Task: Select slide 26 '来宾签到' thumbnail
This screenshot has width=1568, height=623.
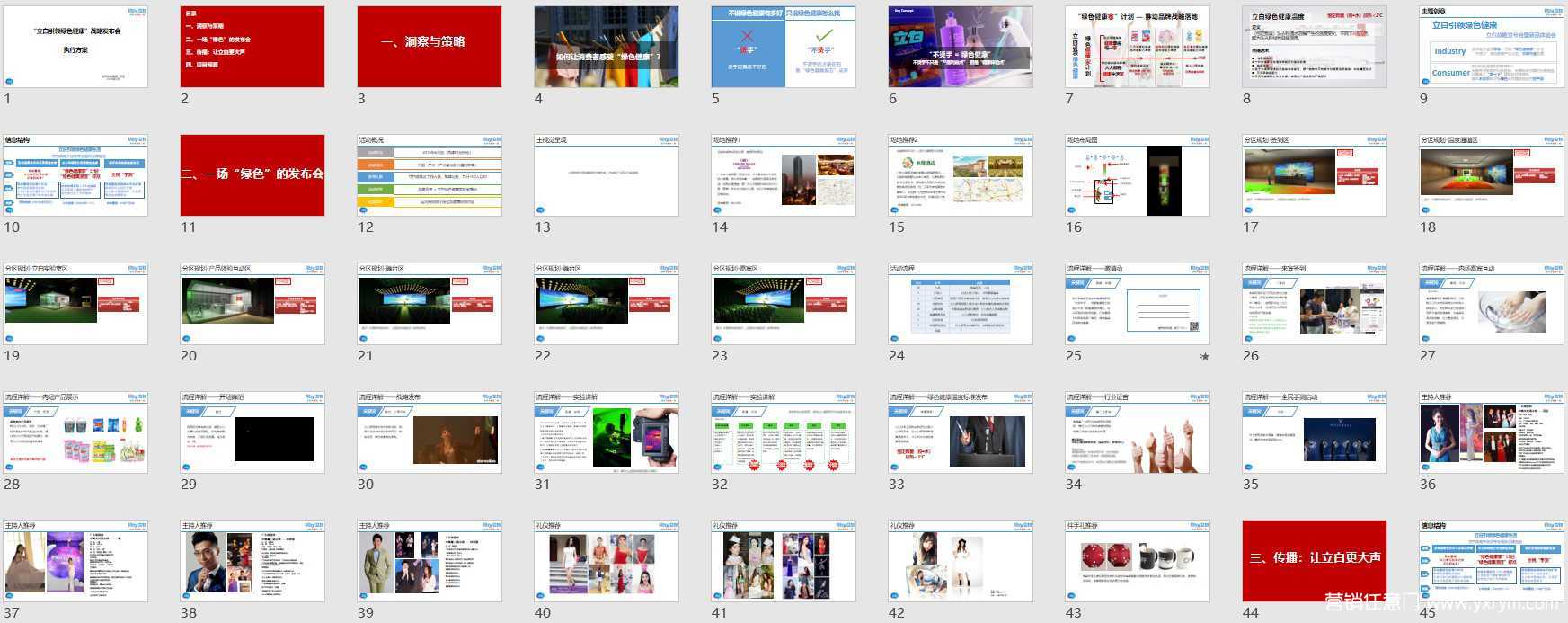Action: tap(1315, 304)
